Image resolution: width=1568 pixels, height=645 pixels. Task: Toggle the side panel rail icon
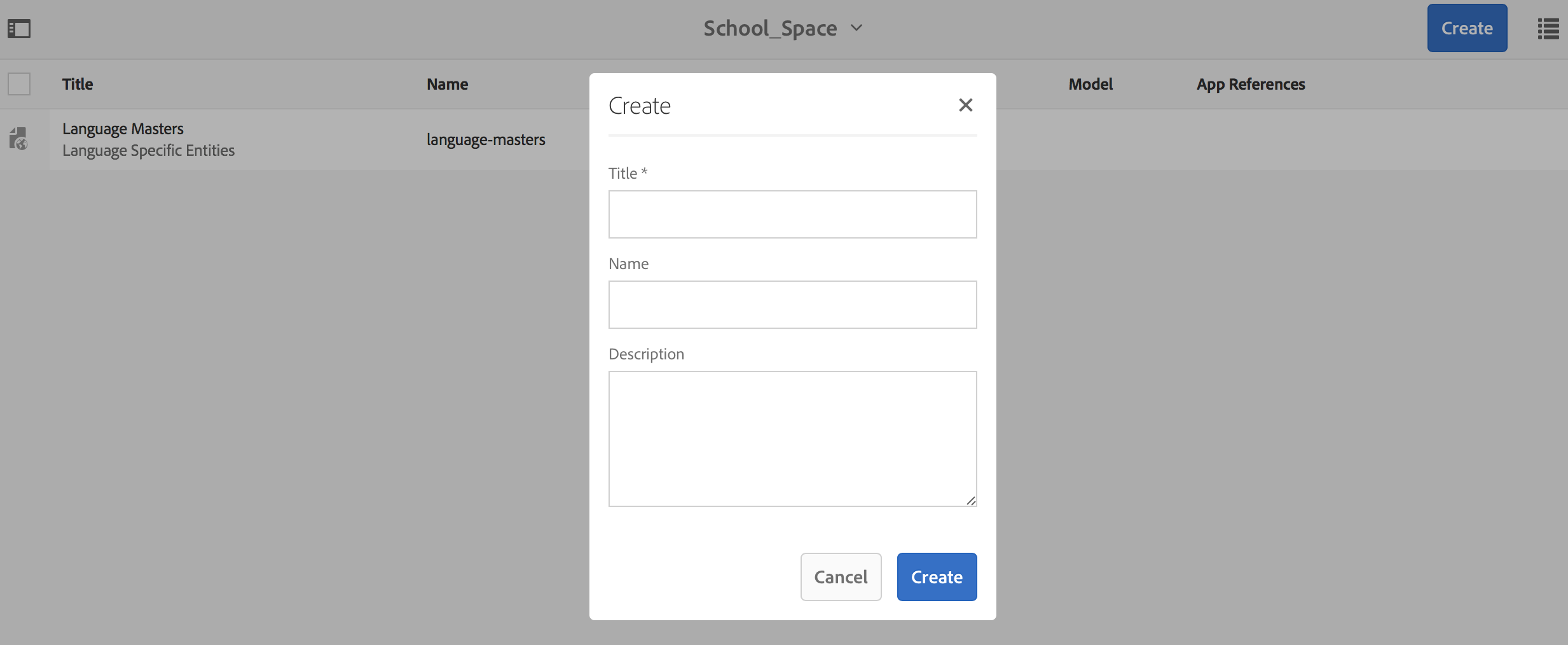pyautogui.click(x=19, y=29)
